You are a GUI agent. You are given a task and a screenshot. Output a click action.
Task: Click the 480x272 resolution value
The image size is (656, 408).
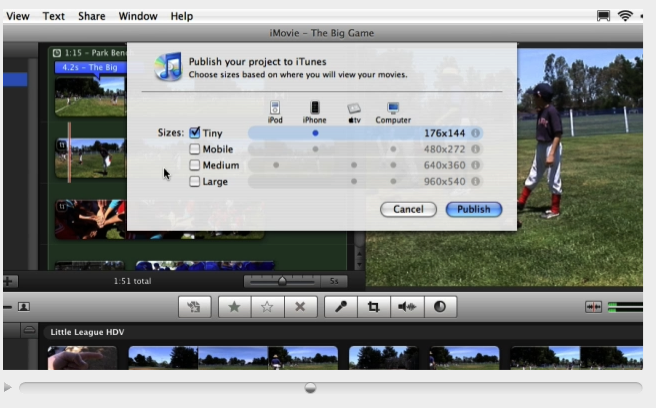coord(444,149)
